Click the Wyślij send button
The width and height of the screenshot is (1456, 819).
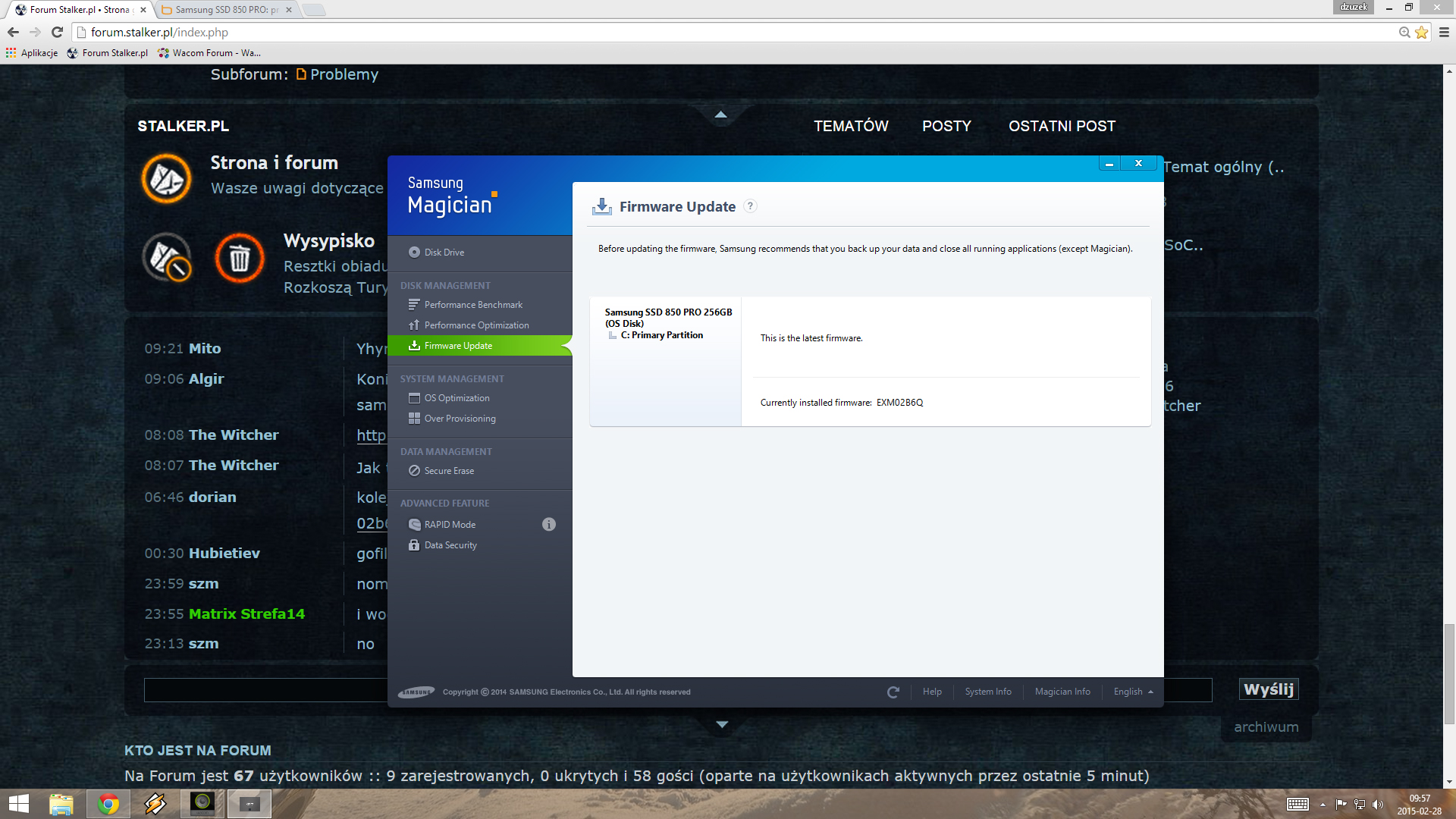click(x=1268, y=689)
